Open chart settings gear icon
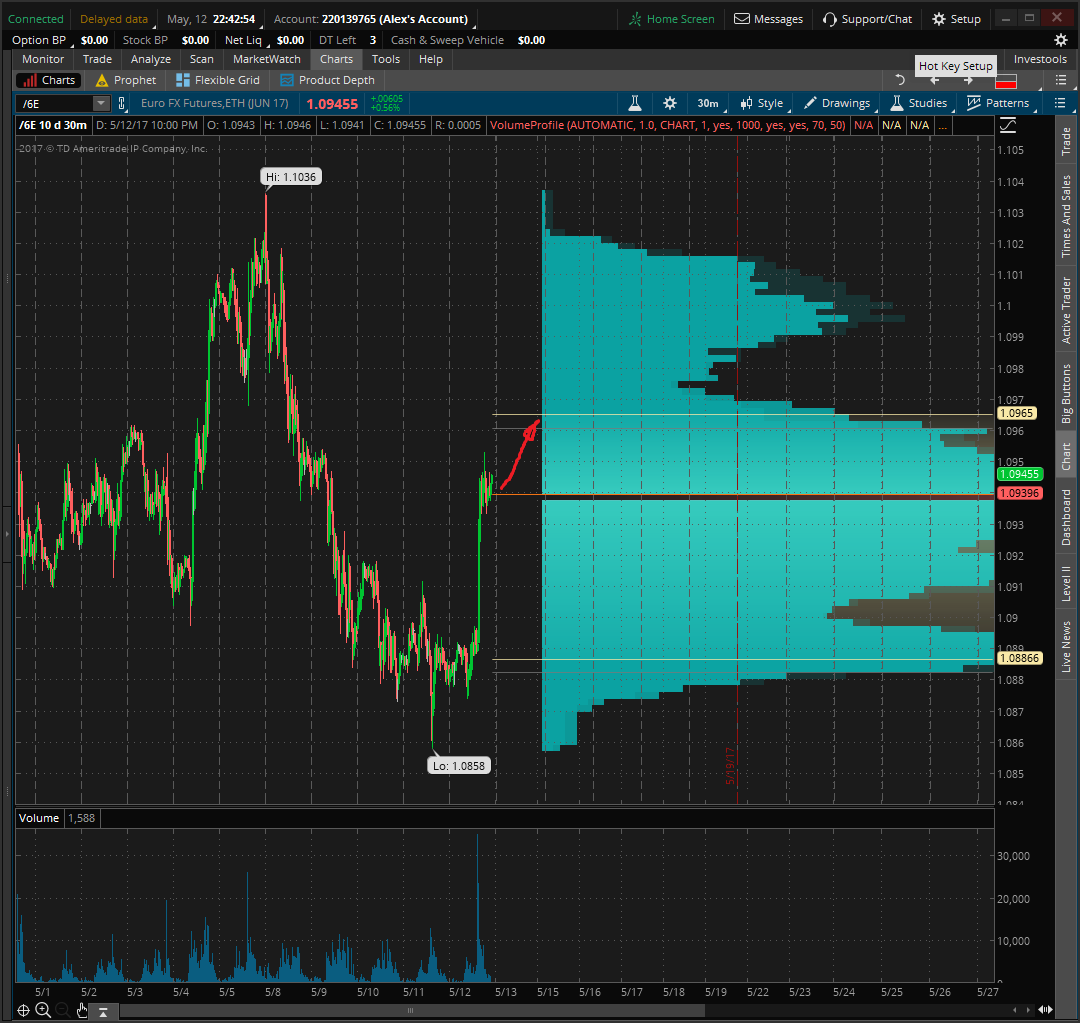The height and width of the screenshot is (1023, 1080). pyautogui.click(x=669, y=103)
